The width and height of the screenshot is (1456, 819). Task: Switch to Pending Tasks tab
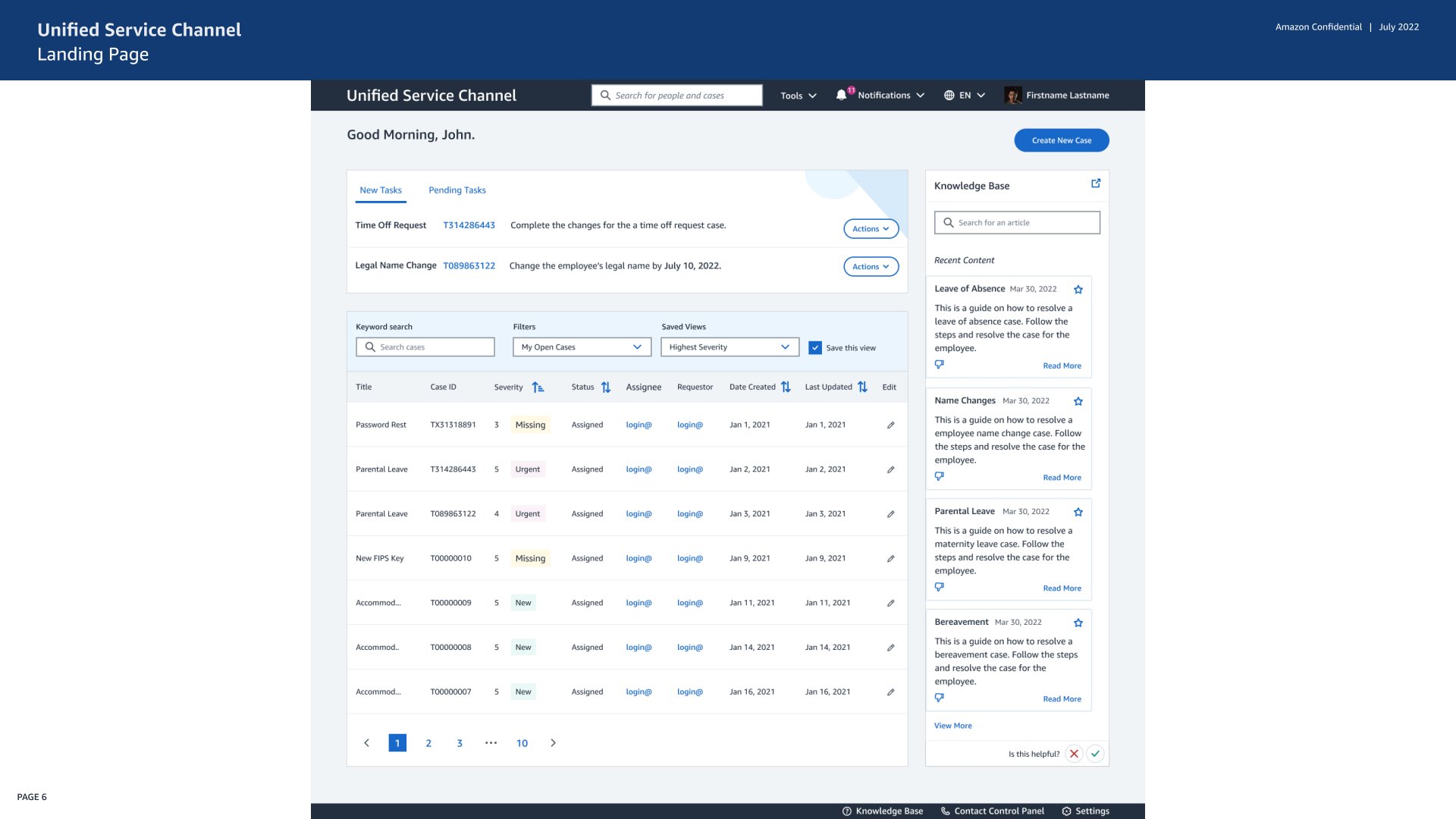[457, 190]
